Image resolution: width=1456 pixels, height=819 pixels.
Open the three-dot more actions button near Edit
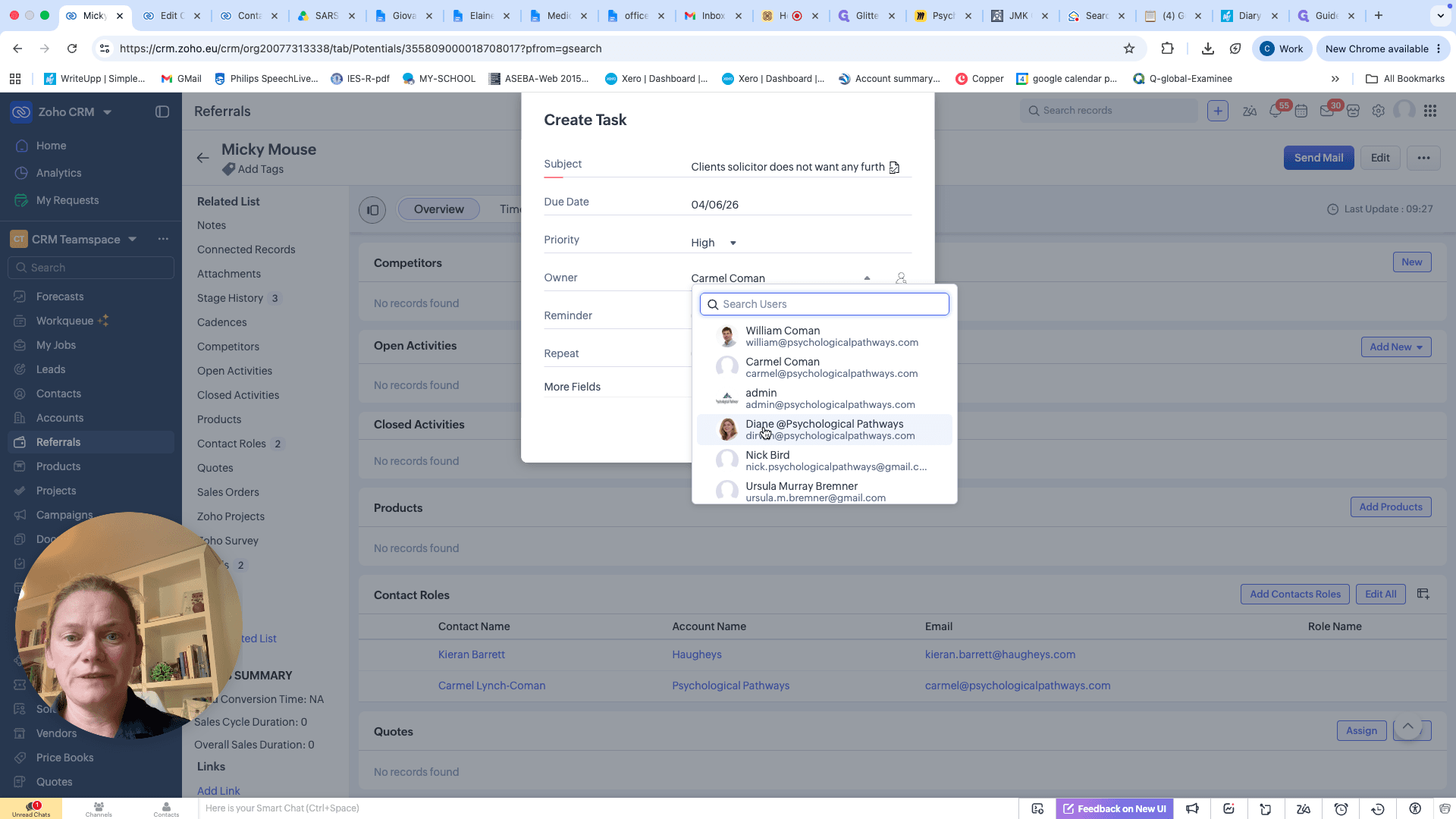point(1423,158)
